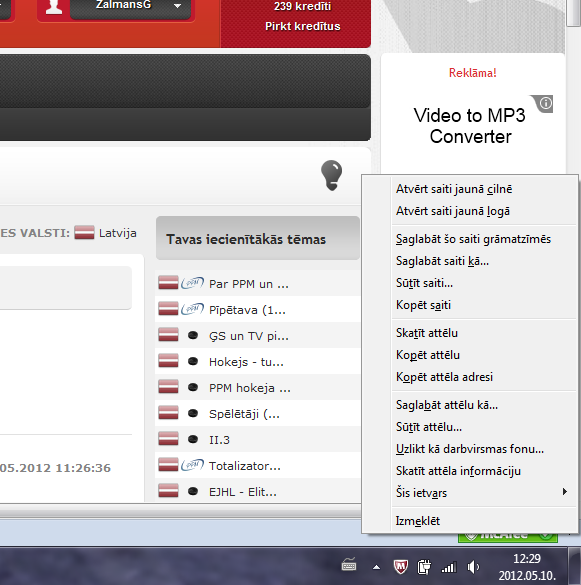Click the network signal tray icon
The image size is (581, 585).
449,567
